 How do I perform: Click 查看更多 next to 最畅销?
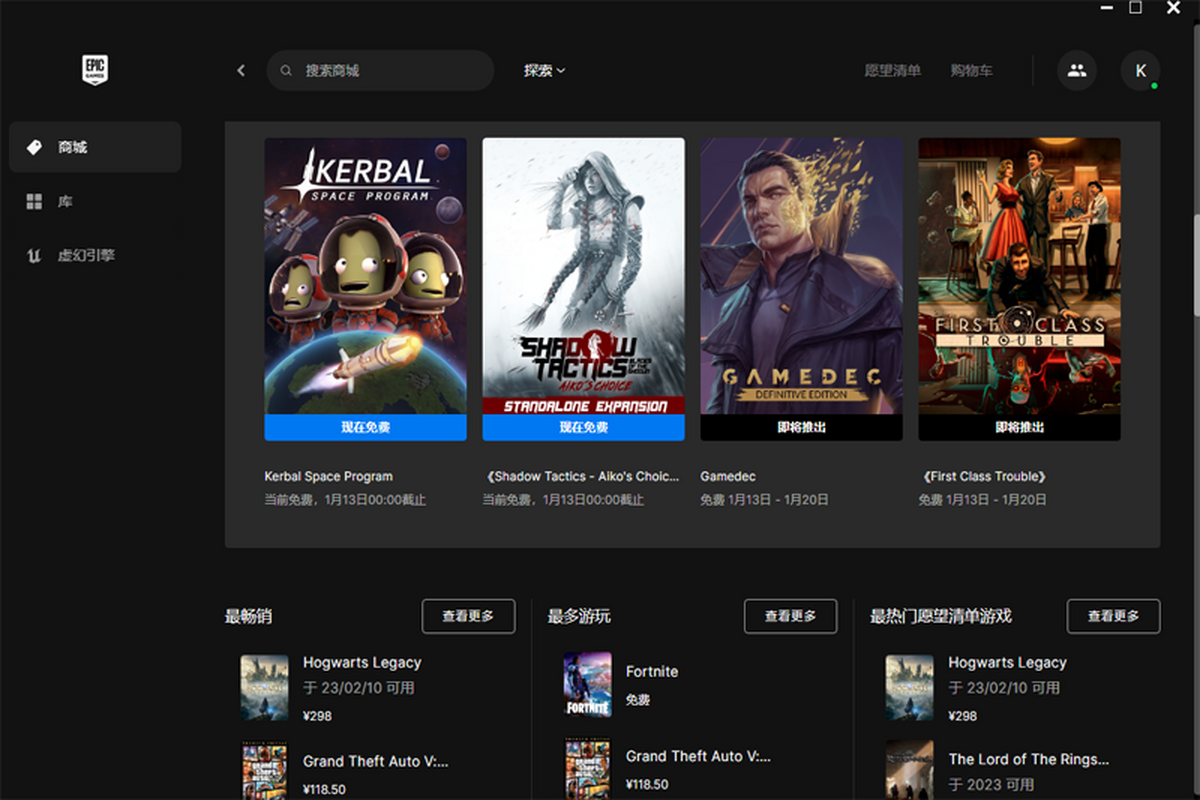pyautogui.click(x=468, y=616)
